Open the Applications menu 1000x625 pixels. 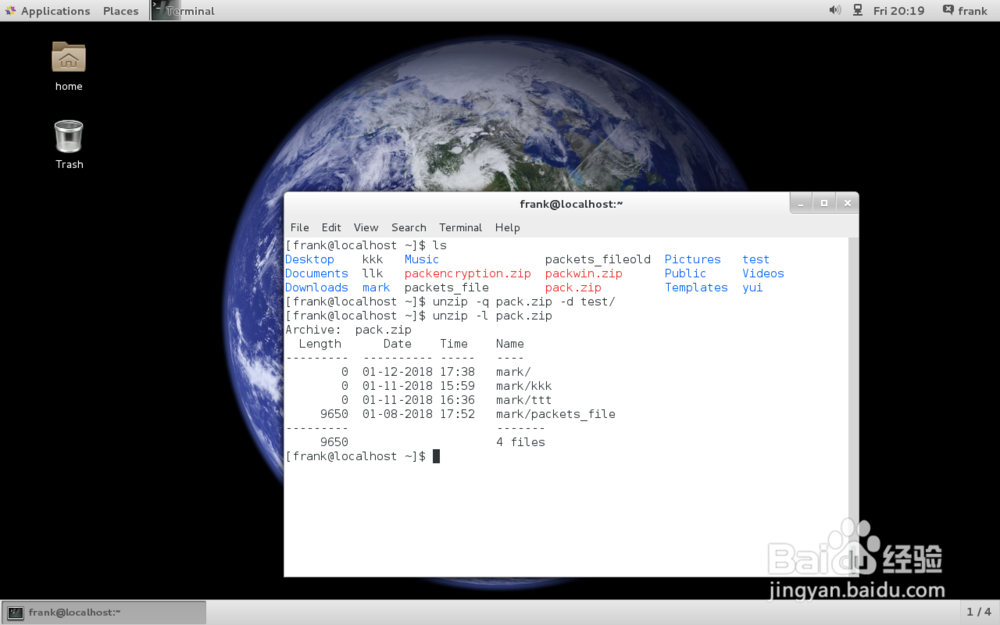(48, 11)
